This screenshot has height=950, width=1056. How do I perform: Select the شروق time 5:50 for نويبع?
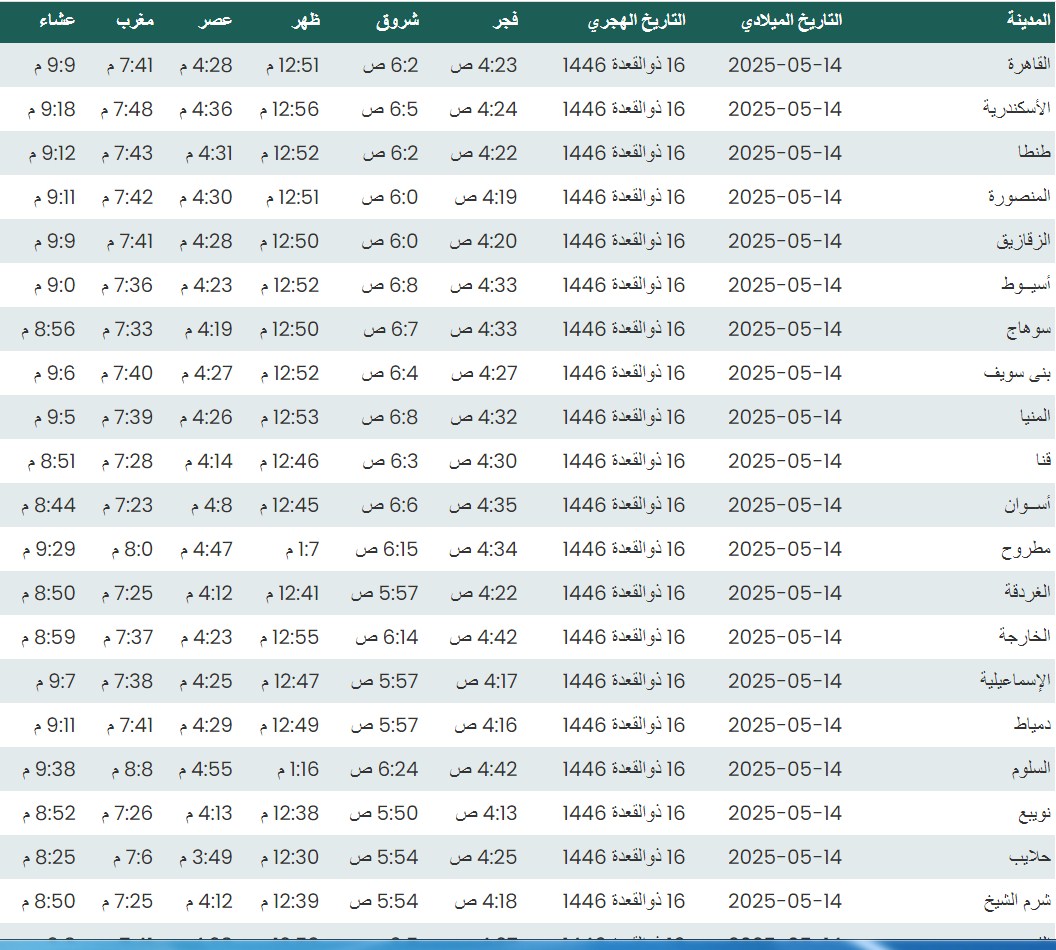384,813
